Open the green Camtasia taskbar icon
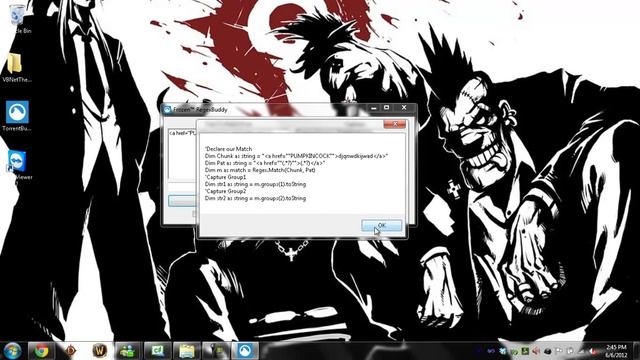Screen dimensions: 640x360 point(157,351)
